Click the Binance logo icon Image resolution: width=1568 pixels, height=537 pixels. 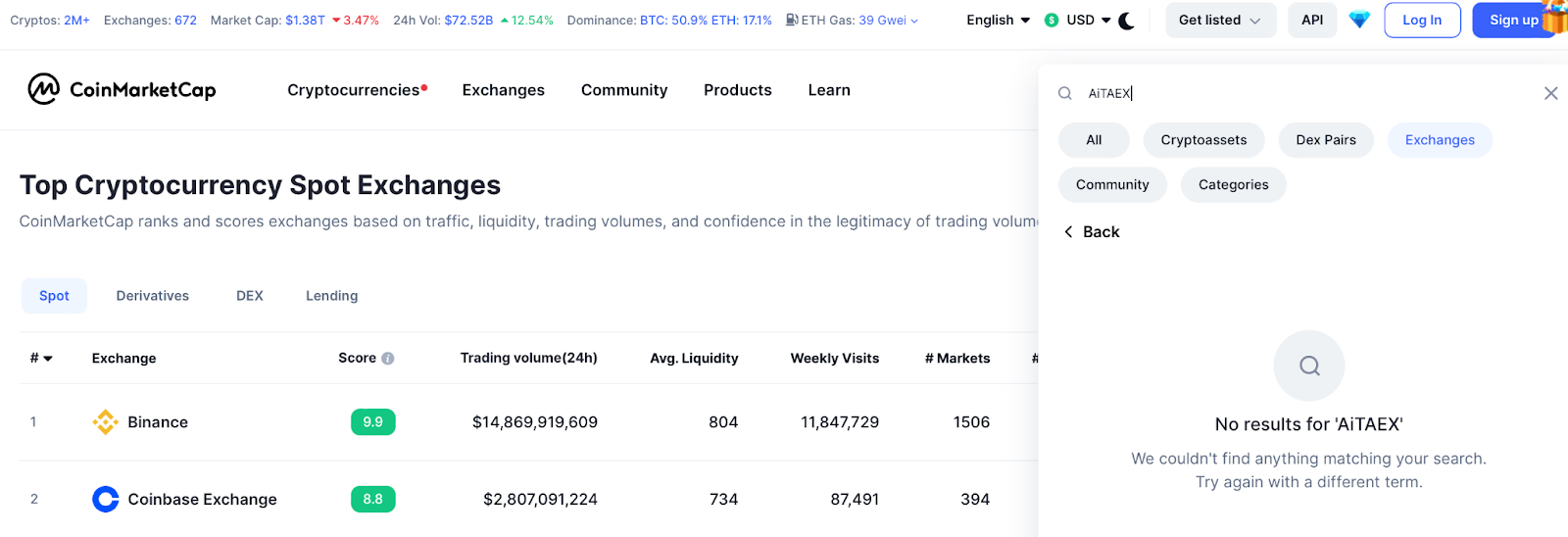tap(105, 422)
